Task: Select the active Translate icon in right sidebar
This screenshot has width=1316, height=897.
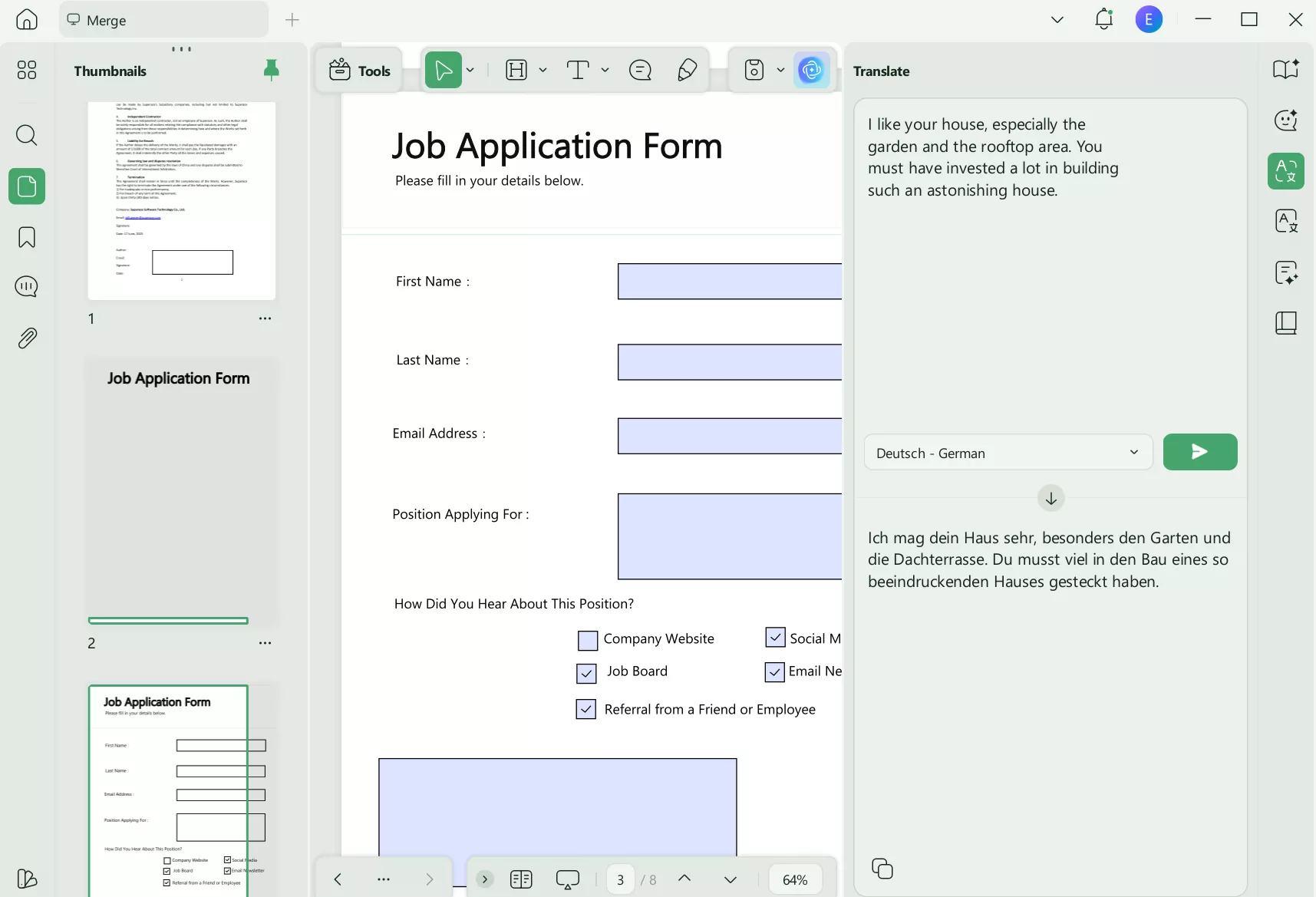Action: 1286,170
